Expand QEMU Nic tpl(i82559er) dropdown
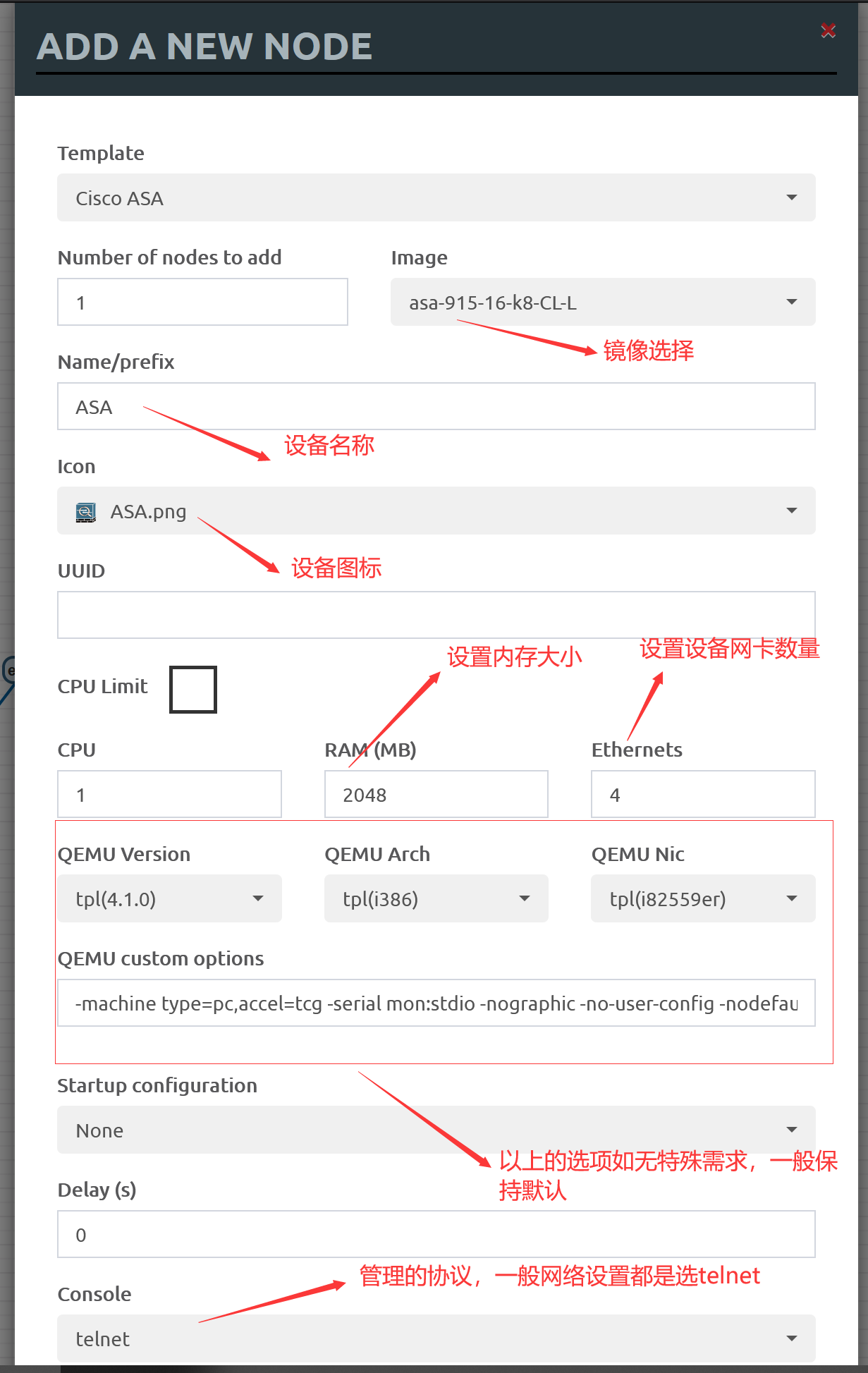Image resolution: width=868 pixels, height=1373 pixels. click(x=703, y=898)
